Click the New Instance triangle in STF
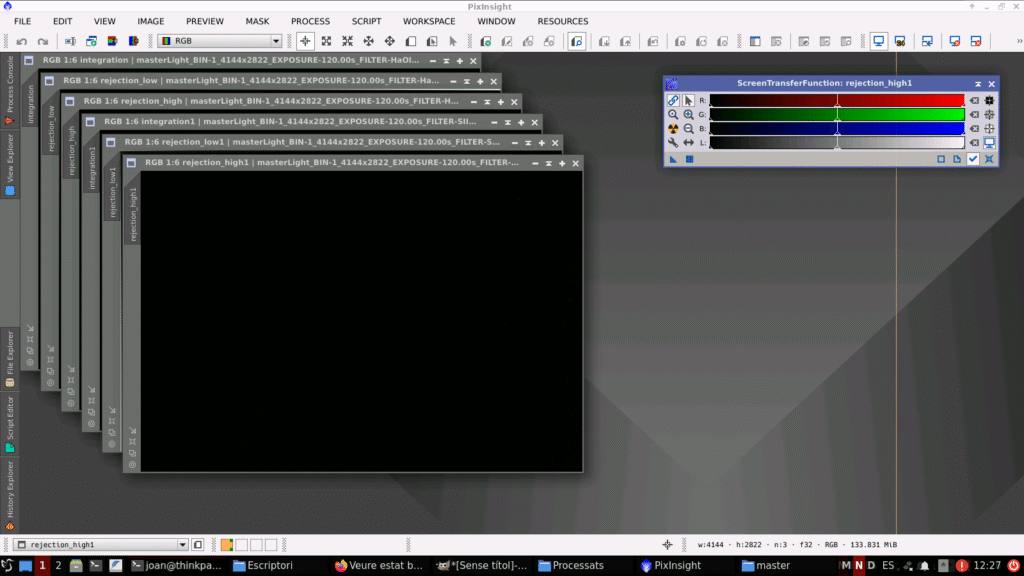This screenshot has height=576, width=1024. point(673,159)
